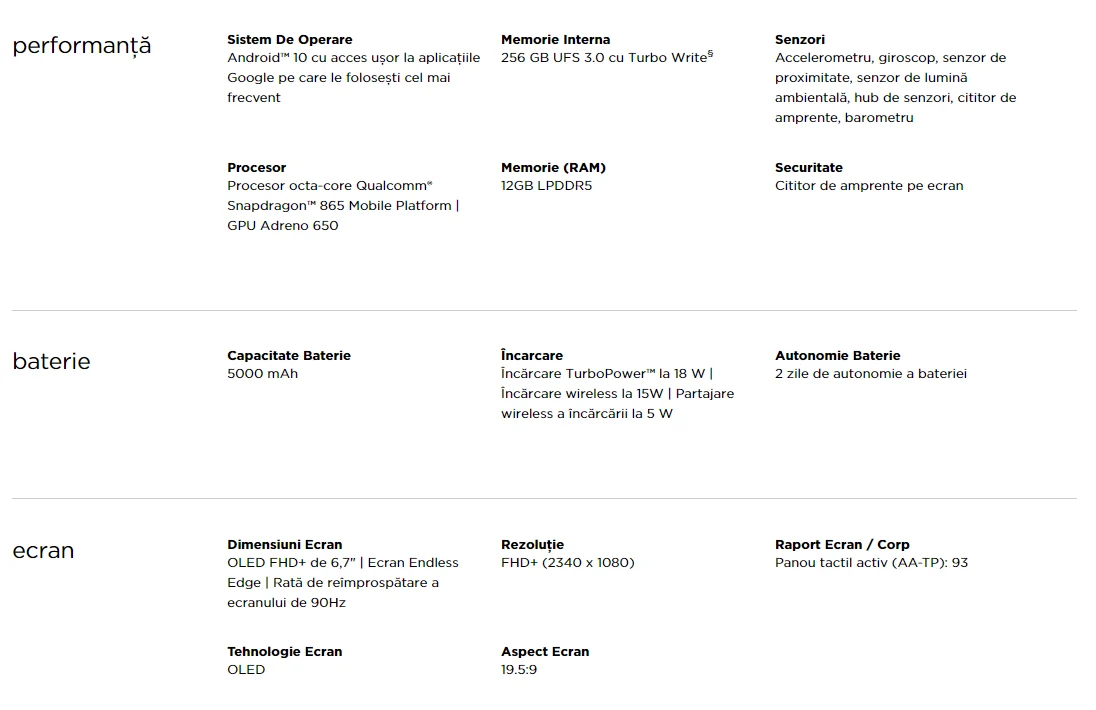Image resolution: width=1096 pixels, height=710 pixels.
Task: Click the 5000 mAh battery value
Action: coord(263,374)
